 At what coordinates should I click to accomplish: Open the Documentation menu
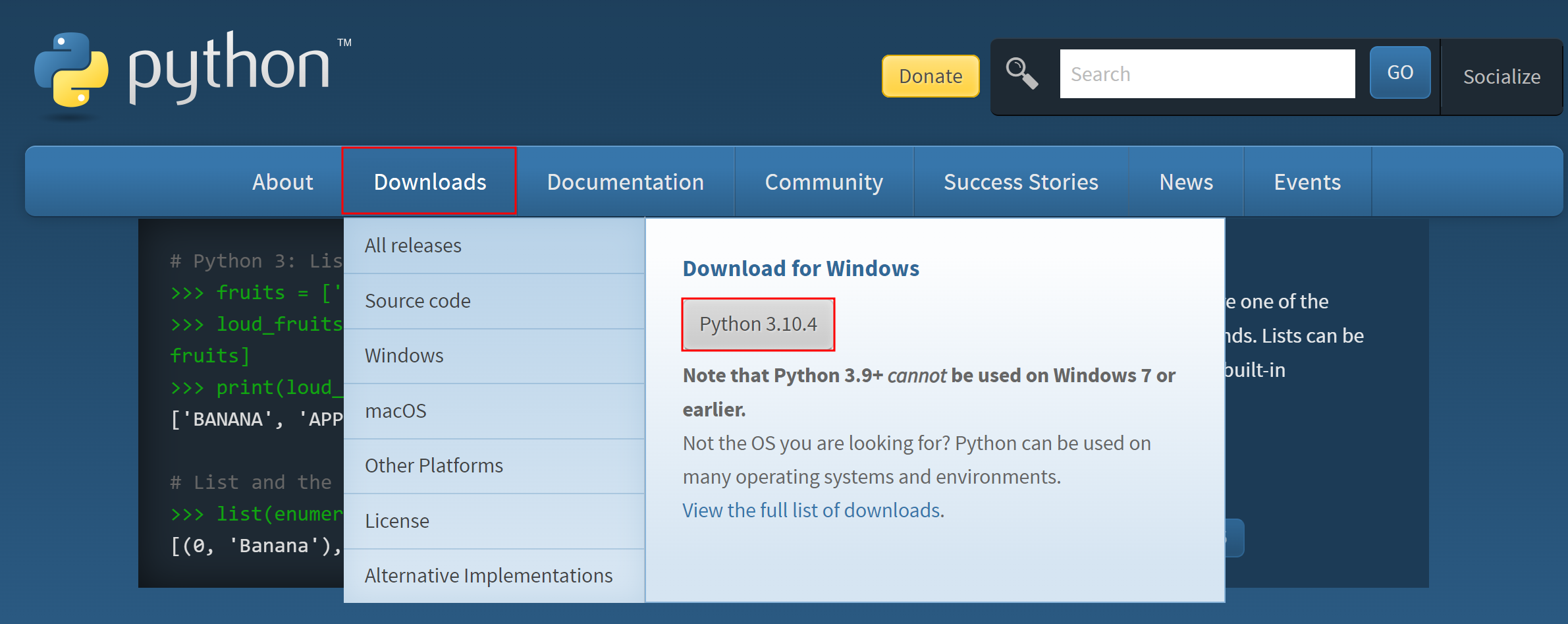(626, 182)
